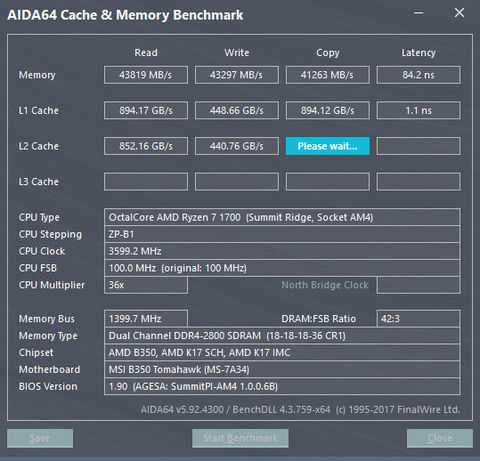Click the L3 Cache row label

click(x=39, y=182)
